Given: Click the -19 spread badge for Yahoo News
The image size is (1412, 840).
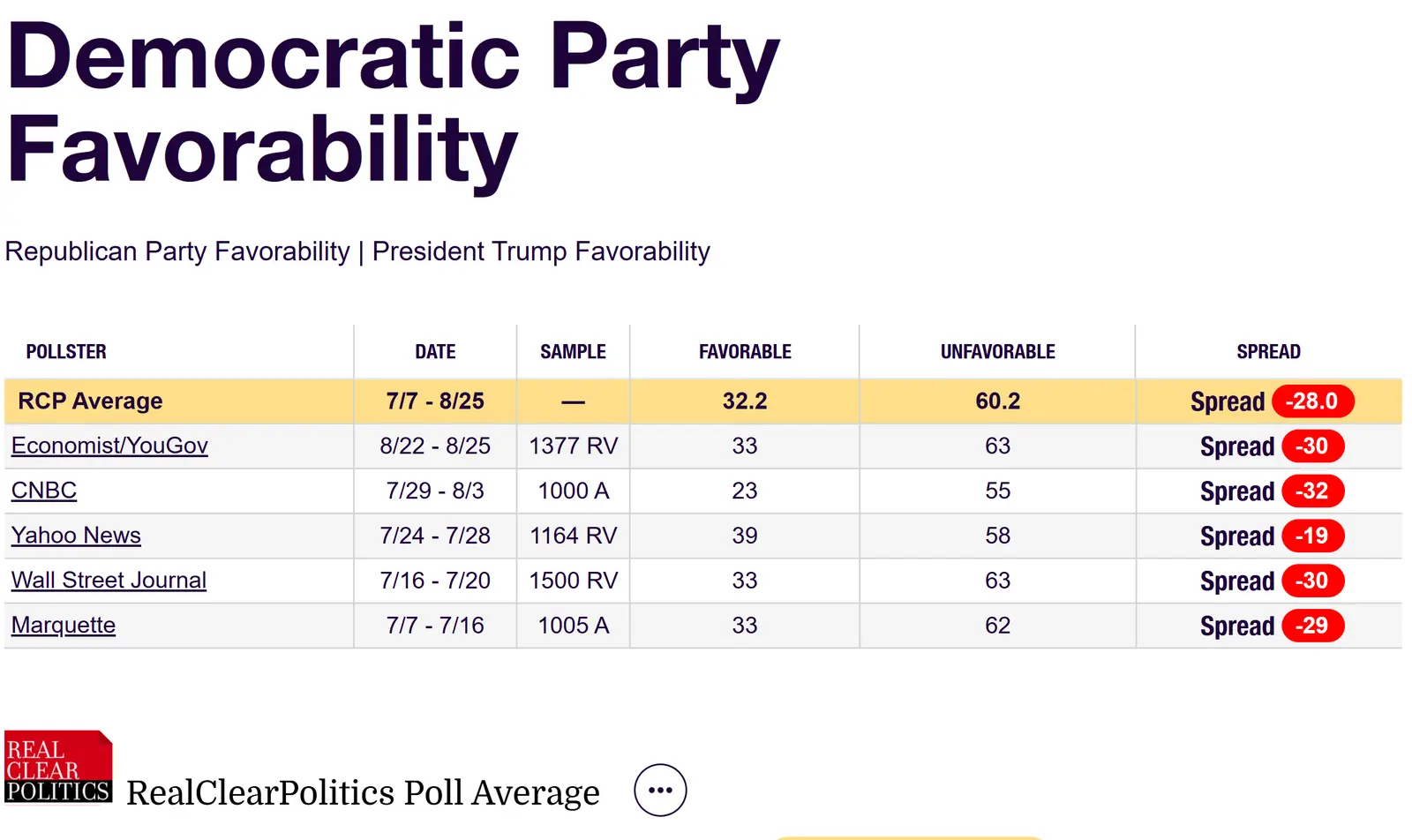Looking at the screenshot, I should click(x=1312, y=536).
